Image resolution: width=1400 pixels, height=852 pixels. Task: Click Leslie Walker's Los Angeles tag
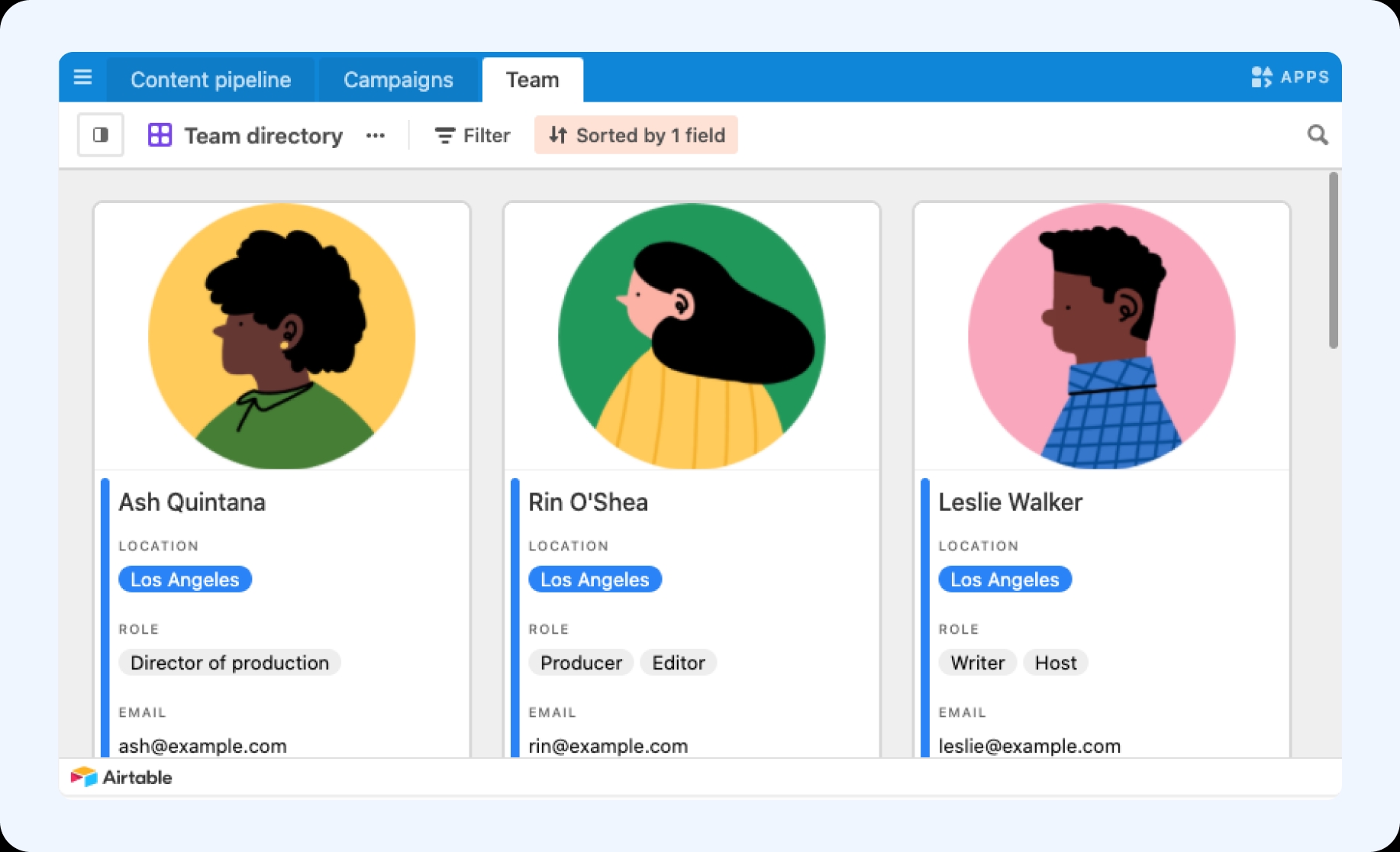(x=1005, y=579)
